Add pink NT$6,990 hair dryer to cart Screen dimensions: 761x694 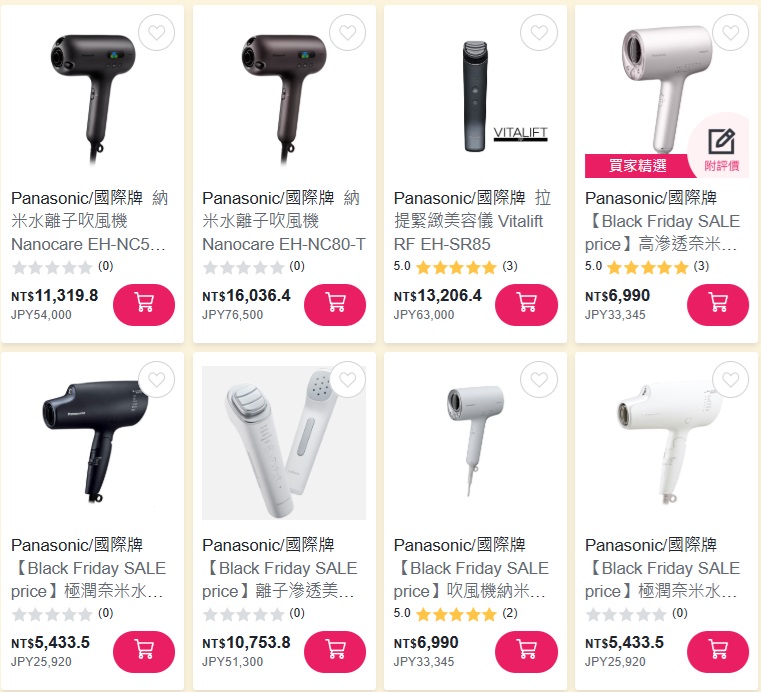tap(718, 304)
